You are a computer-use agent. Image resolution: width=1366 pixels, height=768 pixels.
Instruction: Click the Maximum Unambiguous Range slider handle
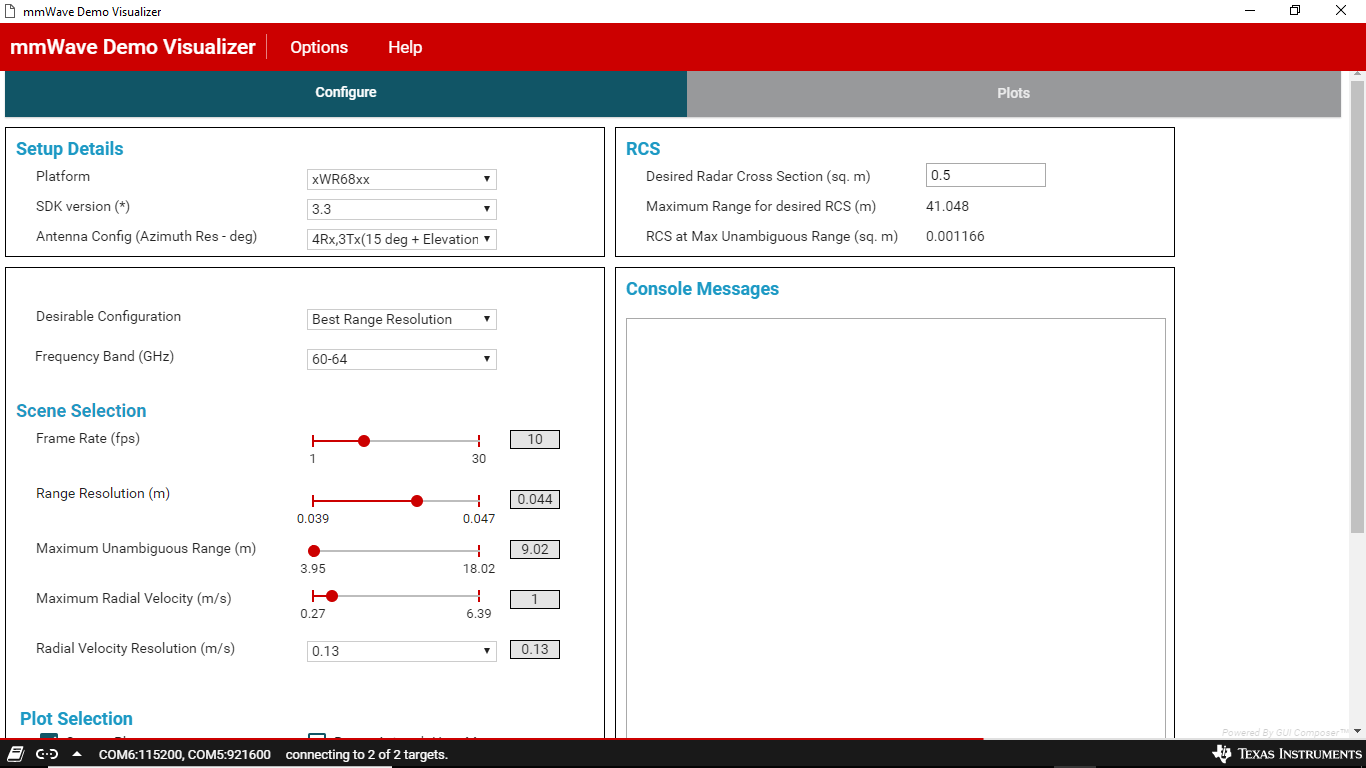click(314, 551)
